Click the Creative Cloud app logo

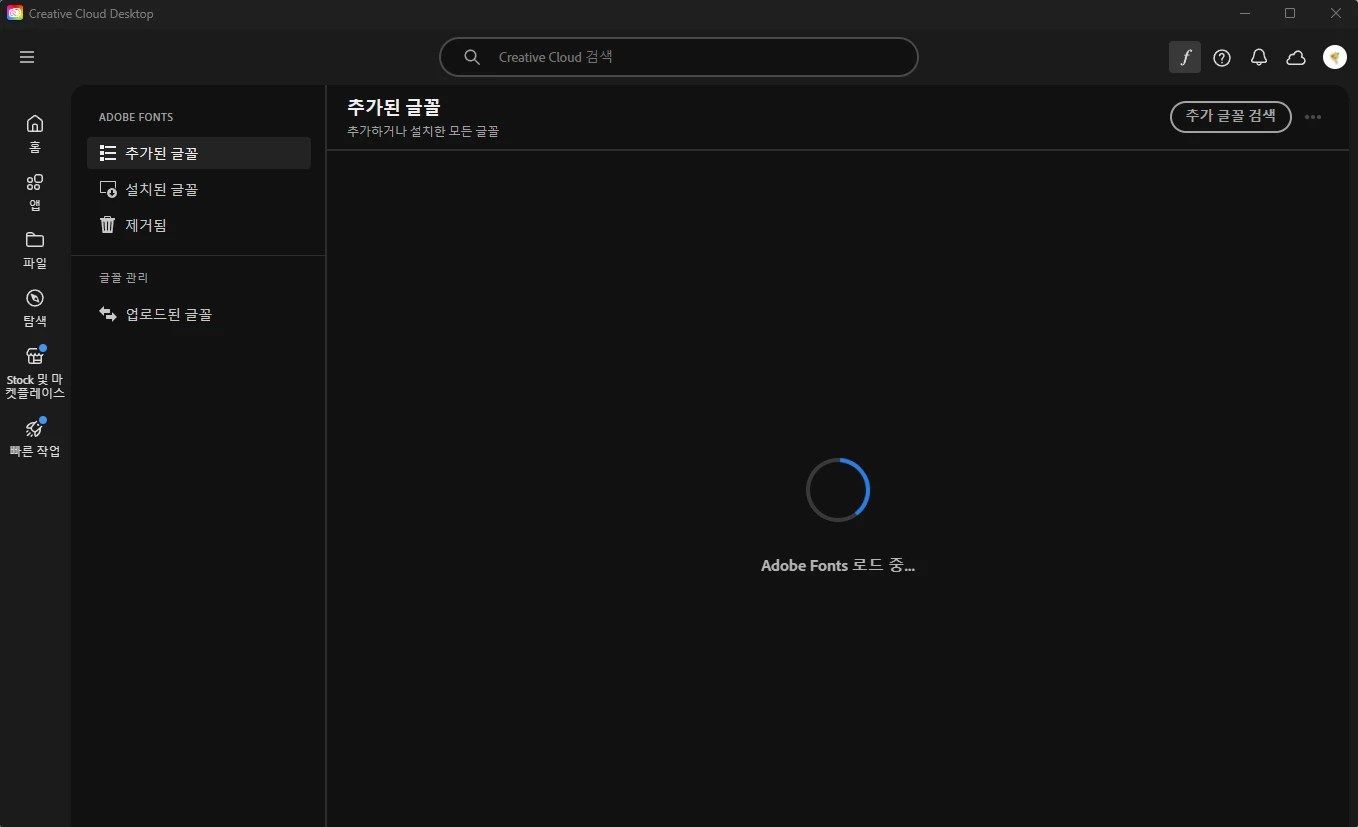click(15, 13)
